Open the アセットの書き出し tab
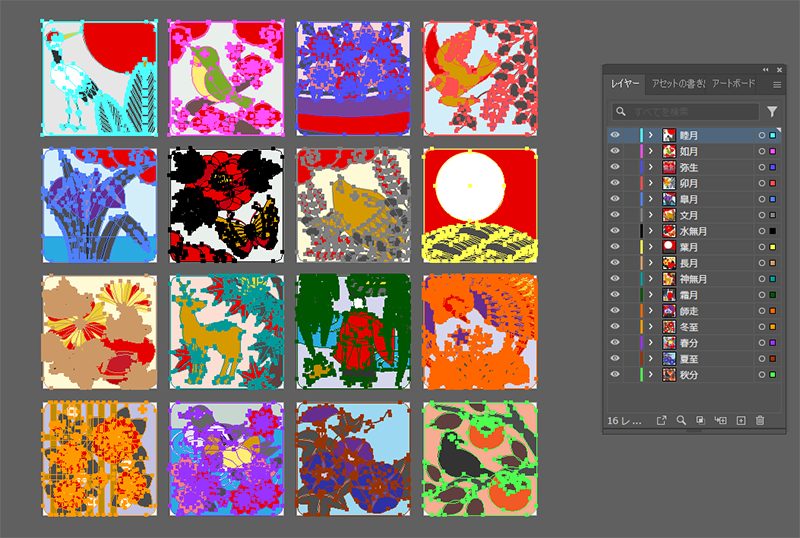The width and height of the screenshot is (800, 538). tap(675, 85)
